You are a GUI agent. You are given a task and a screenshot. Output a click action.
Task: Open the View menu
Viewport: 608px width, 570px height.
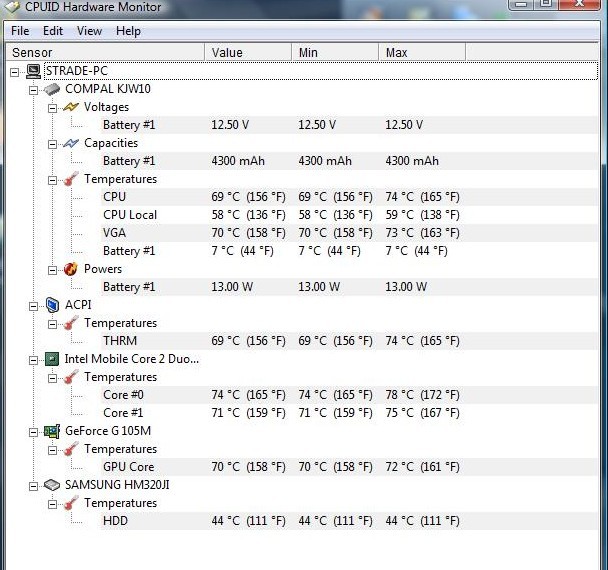pyautogui.click(x=90, y=31)
